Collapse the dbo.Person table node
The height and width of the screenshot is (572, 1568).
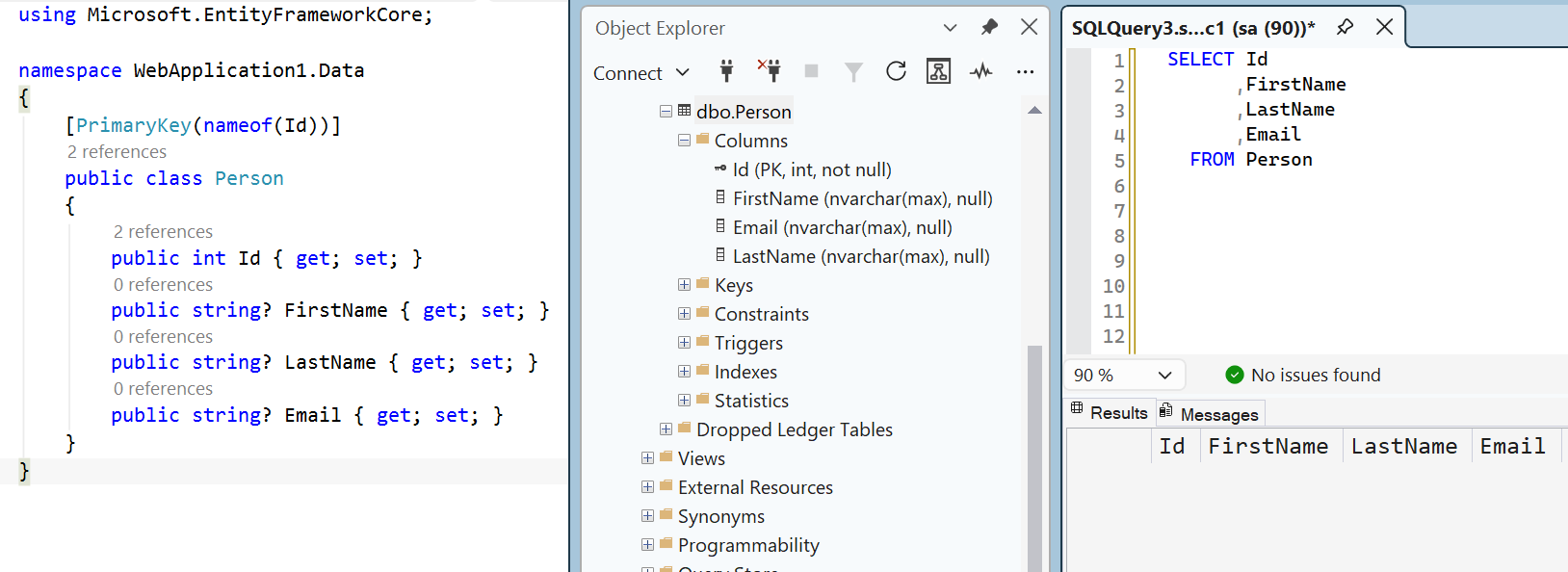[666, 111]
